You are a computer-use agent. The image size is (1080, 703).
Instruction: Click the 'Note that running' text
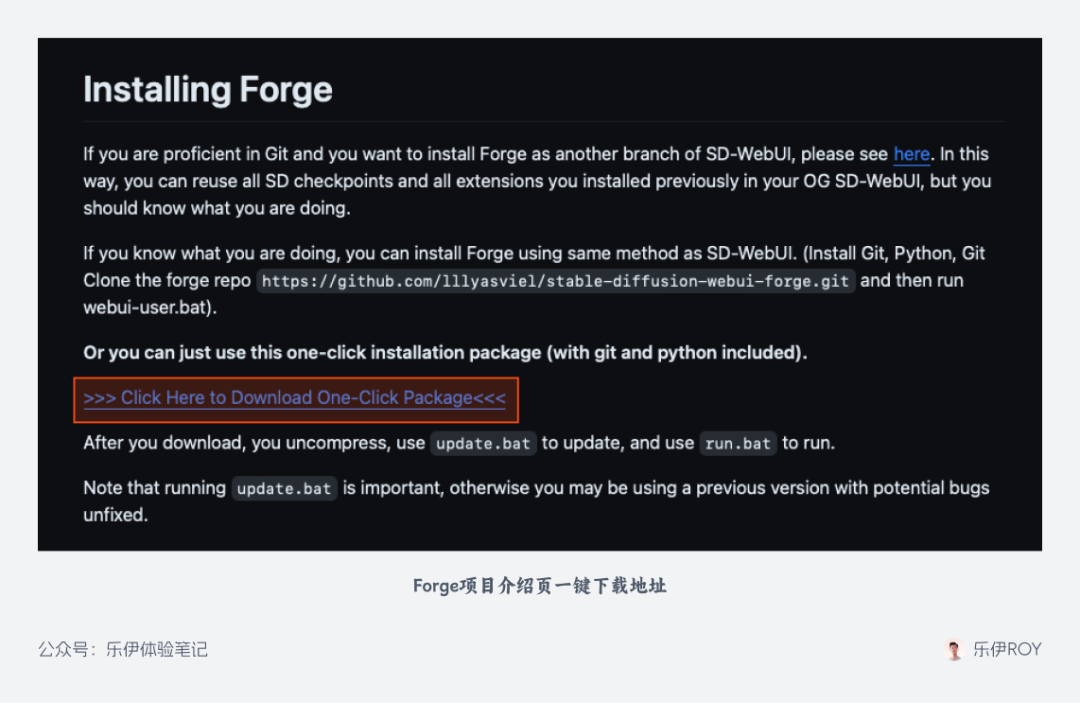(154, 488)
